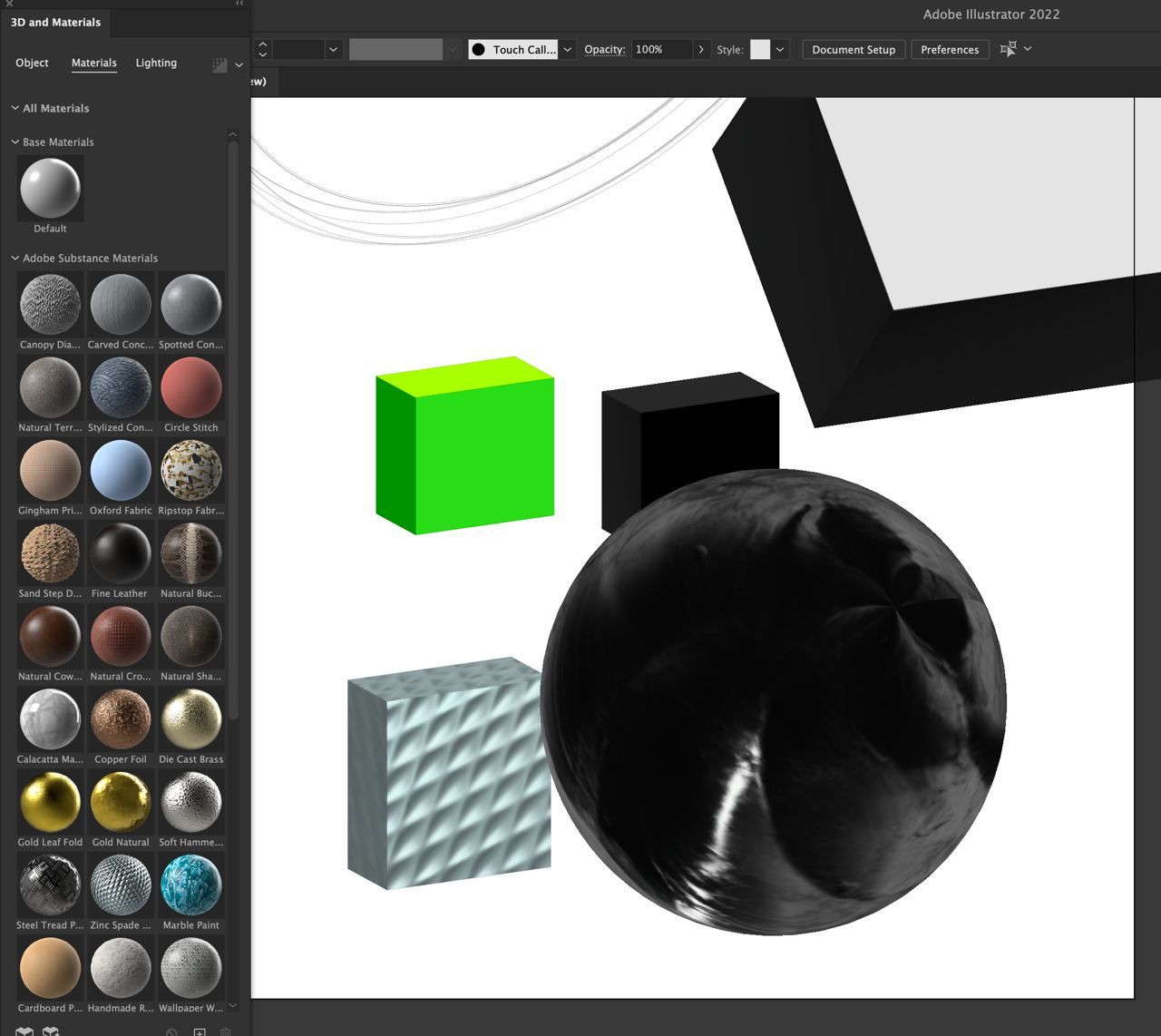Screen dimensions: 1161x1036
Task: Open the Style dropdown arrow
Action: [x=780, y=50]
